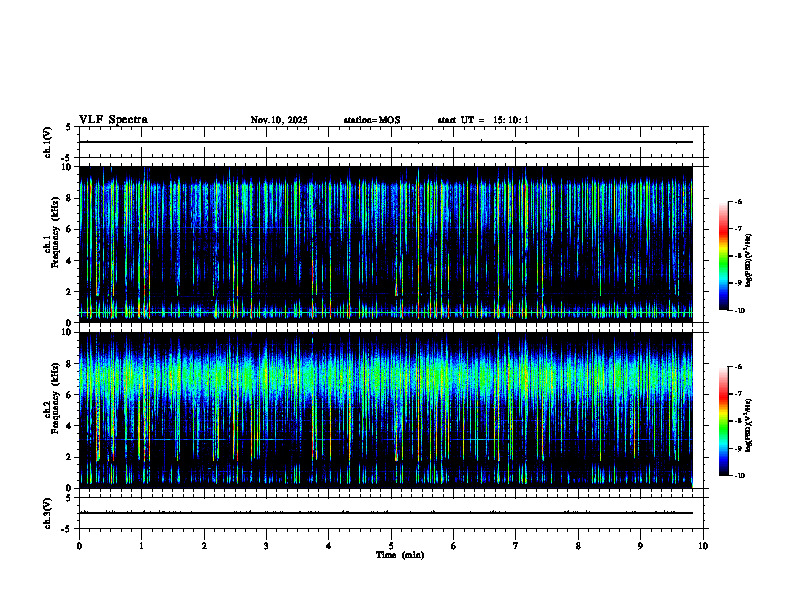792x612 pixels.
Task: Click the "-6" label on ch.1 color bar
Action: (738, 202)
